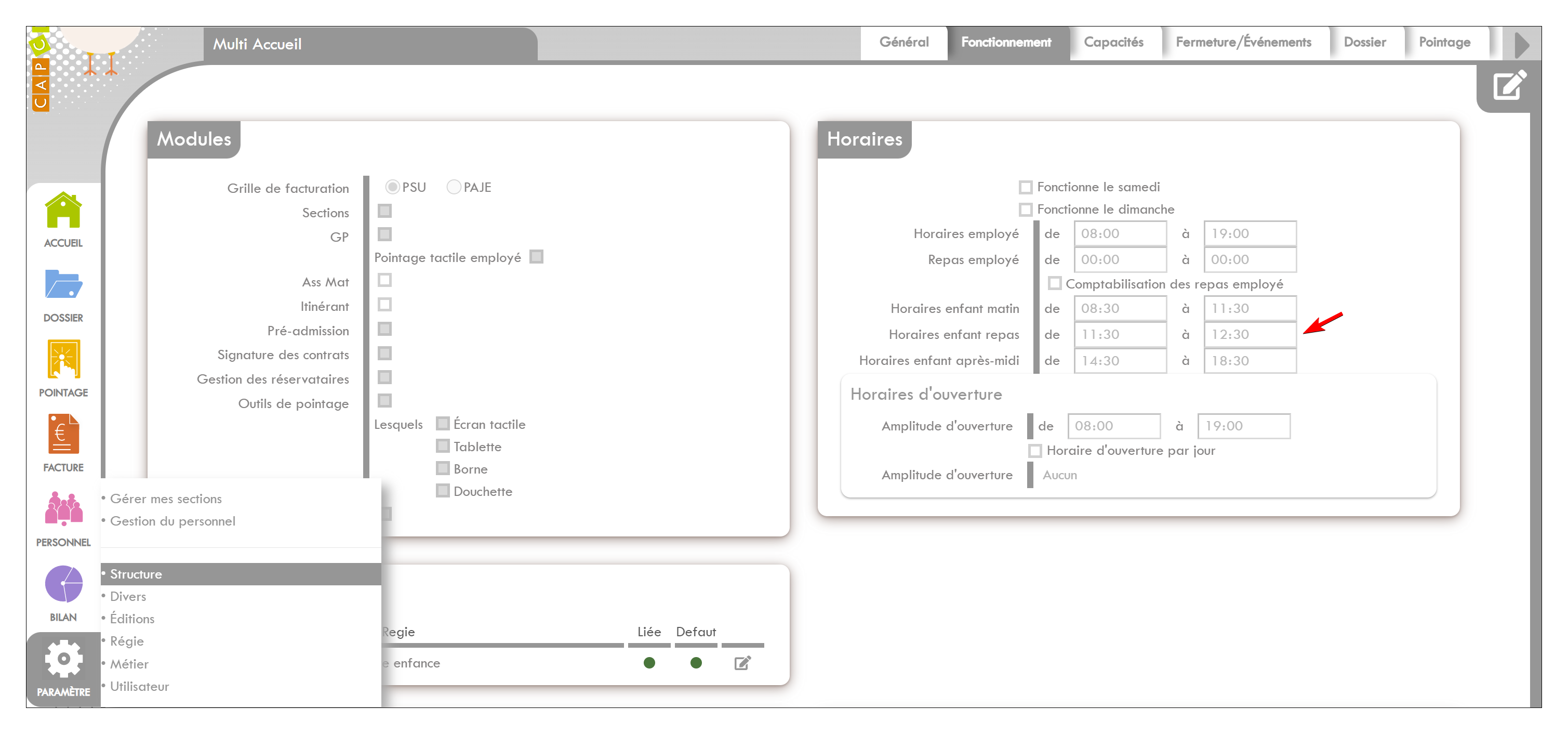Image resolution: width=1568 pixels, height=734 pixels.
Task: Click the Aucun amplitude value
Action: pos(1059,475)
